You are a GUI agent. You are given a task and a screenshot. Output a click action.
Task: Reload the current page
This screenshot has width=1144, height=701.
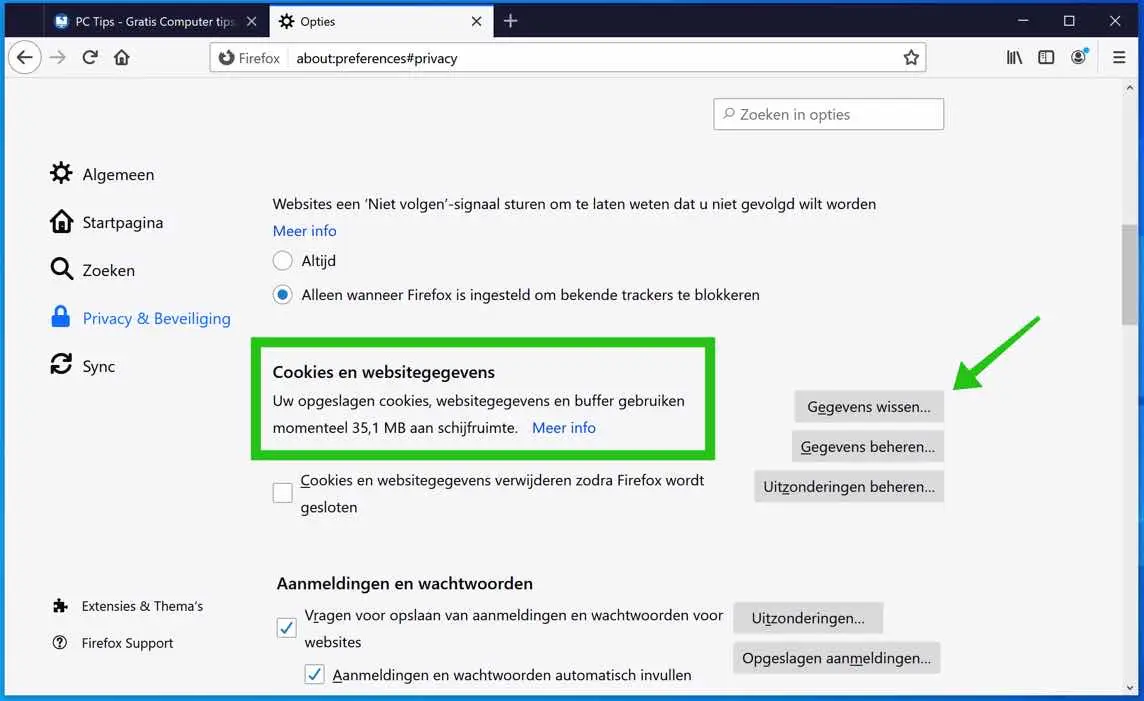click(x=90, y=58)
